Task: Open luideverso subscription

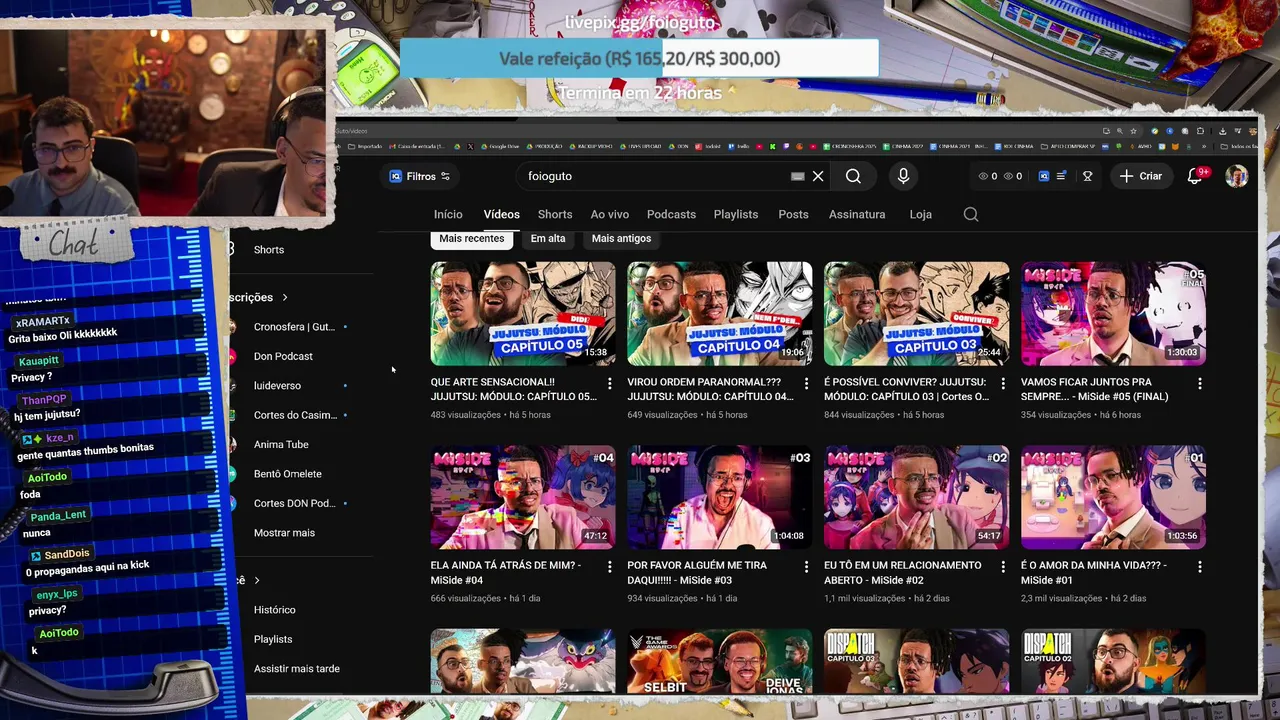Action: 277,386
